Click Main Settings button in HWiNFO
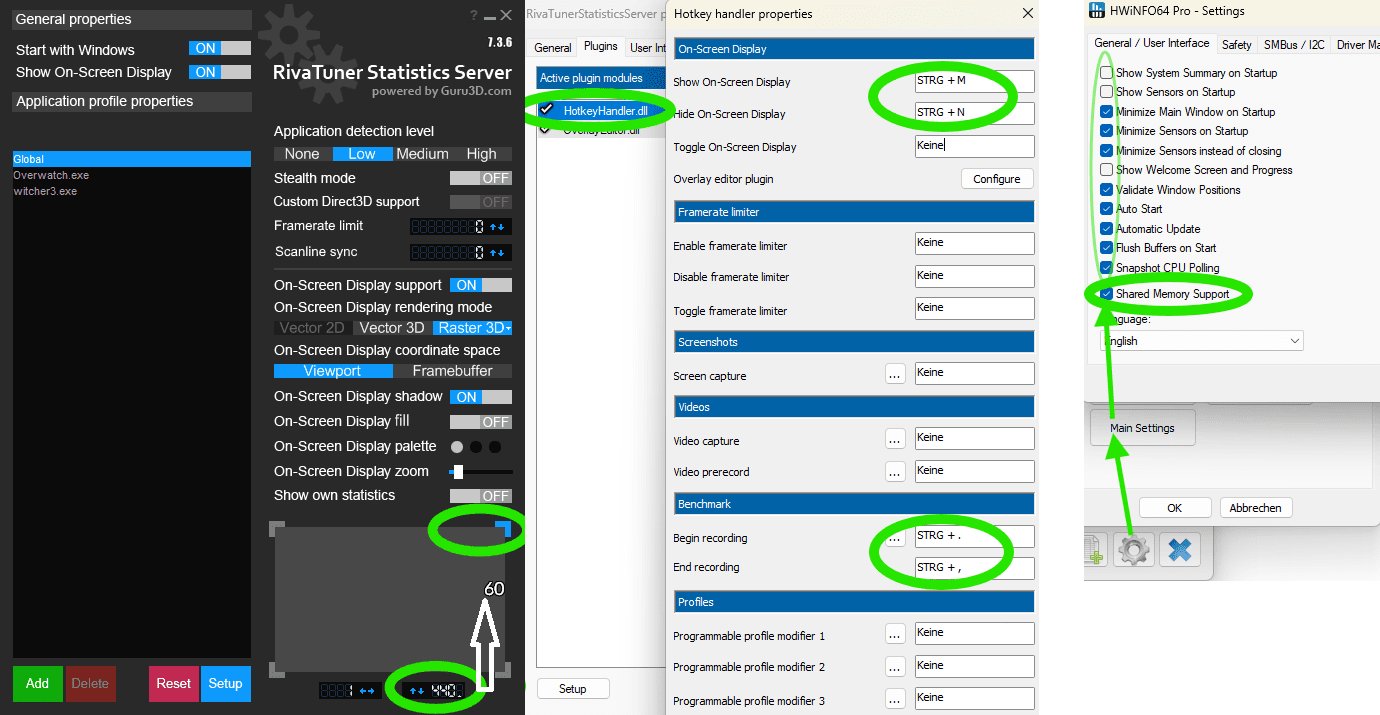This screenshot has height=715, width=1380. pyautogui.click(x=1142, y=428)
